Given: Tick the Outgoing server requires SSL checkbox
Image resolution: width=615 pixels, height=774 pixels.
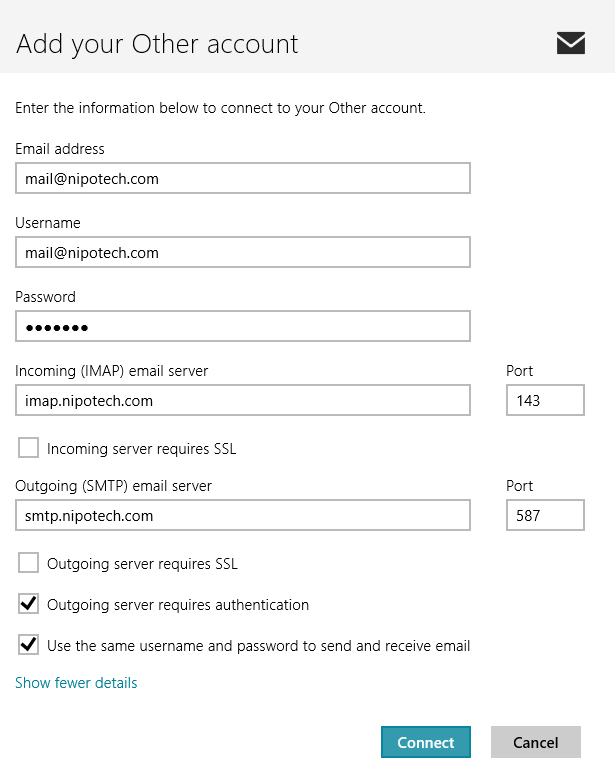Looking at the screenshot, I should pos(28,563).
